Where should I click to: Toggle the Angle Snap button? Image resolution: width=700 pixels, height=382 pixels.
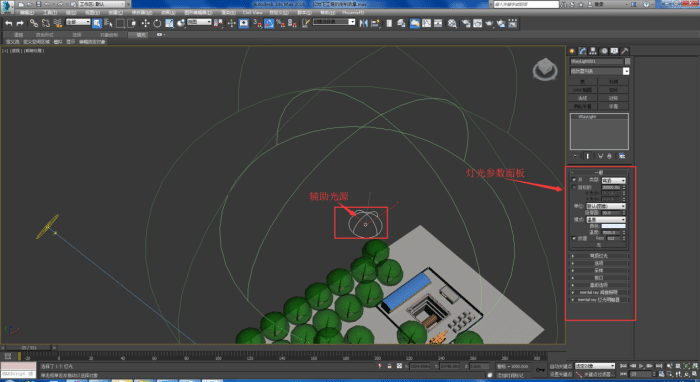tap(269, 23)
